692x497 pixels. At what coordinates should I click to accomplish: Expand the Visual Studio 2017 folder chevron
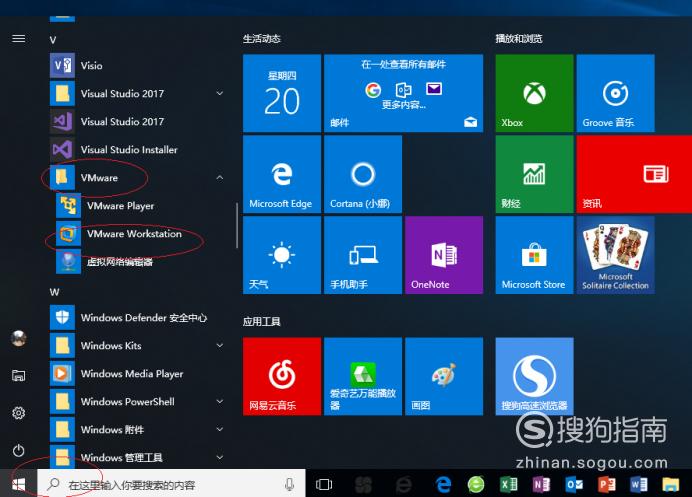point(219,93)
